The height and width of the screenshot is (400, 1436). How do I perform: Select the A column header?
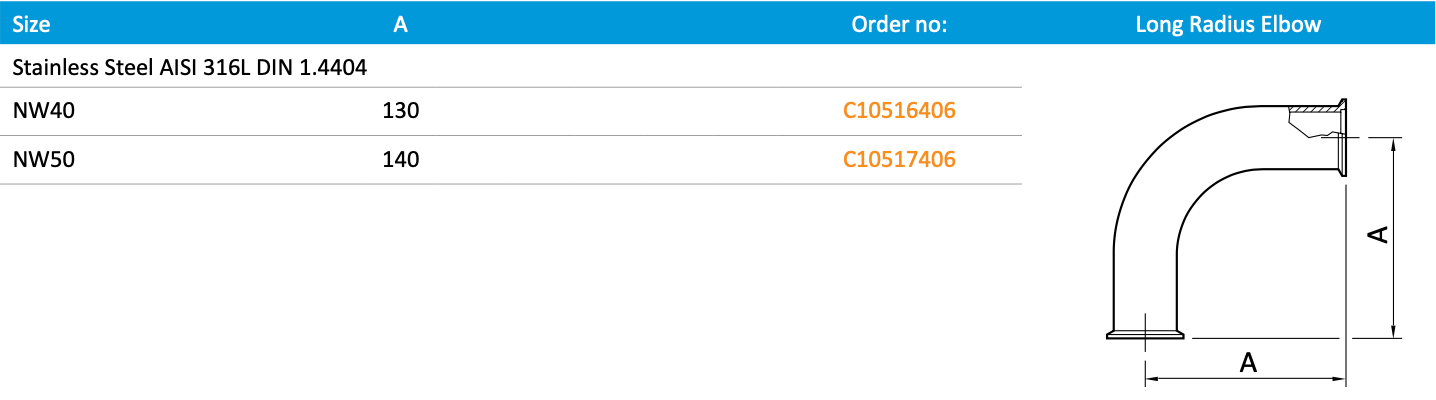[400, 25]
